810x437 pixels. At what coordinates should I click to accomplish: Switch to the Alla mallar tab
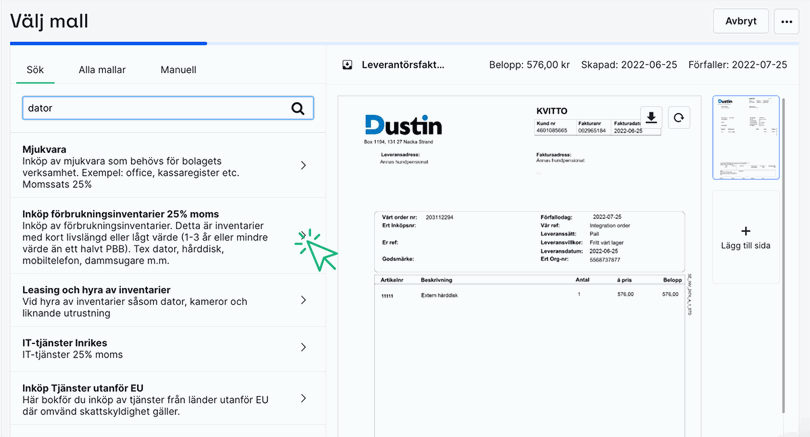(x=102, y=70)
